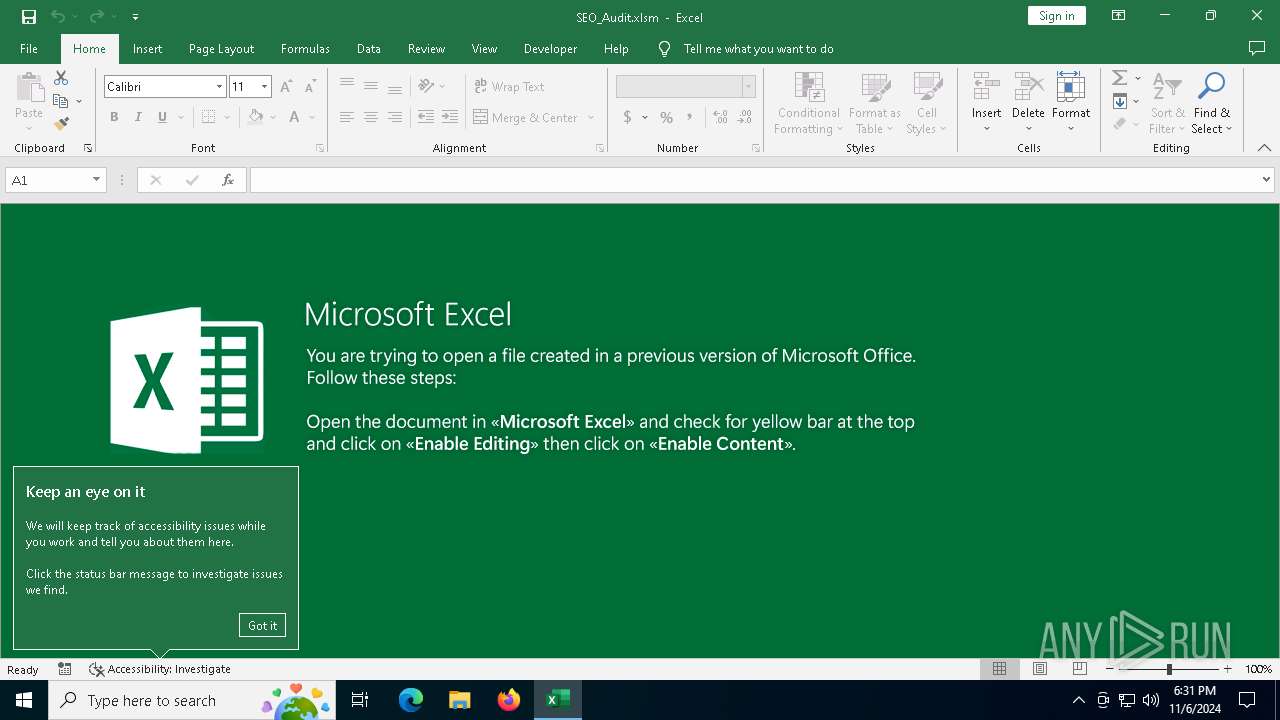Click the Redo arrow icon
The image size is (1280, 720).
(x=96, y=17)
